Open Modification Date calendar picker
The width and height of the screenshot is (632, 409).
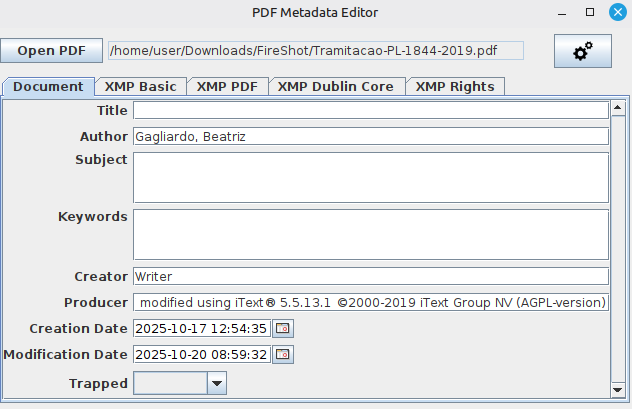(x=283, y=354)
